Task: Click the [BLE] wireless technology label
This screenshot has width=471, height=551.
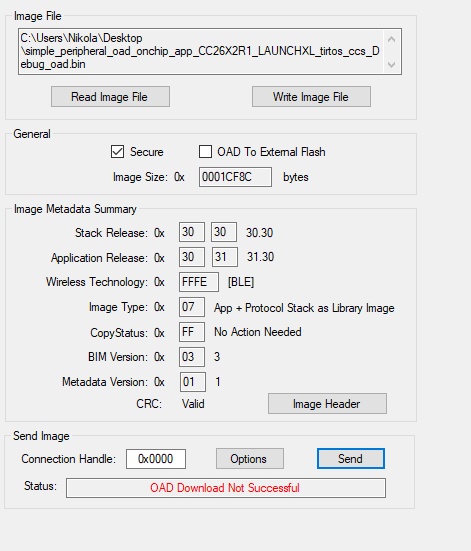Action: (241, 282)
